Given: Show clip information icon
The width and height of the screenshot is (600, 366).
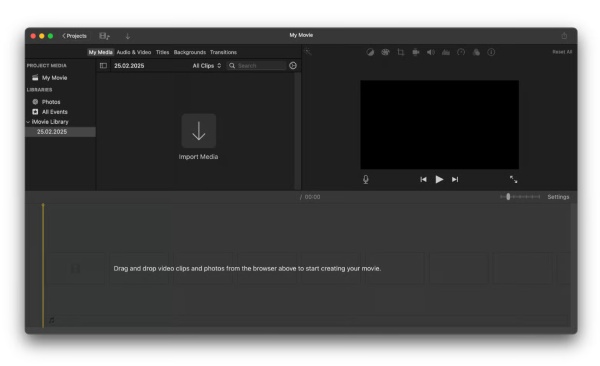Looking at the screenshot, I should [x=491, y=52].
